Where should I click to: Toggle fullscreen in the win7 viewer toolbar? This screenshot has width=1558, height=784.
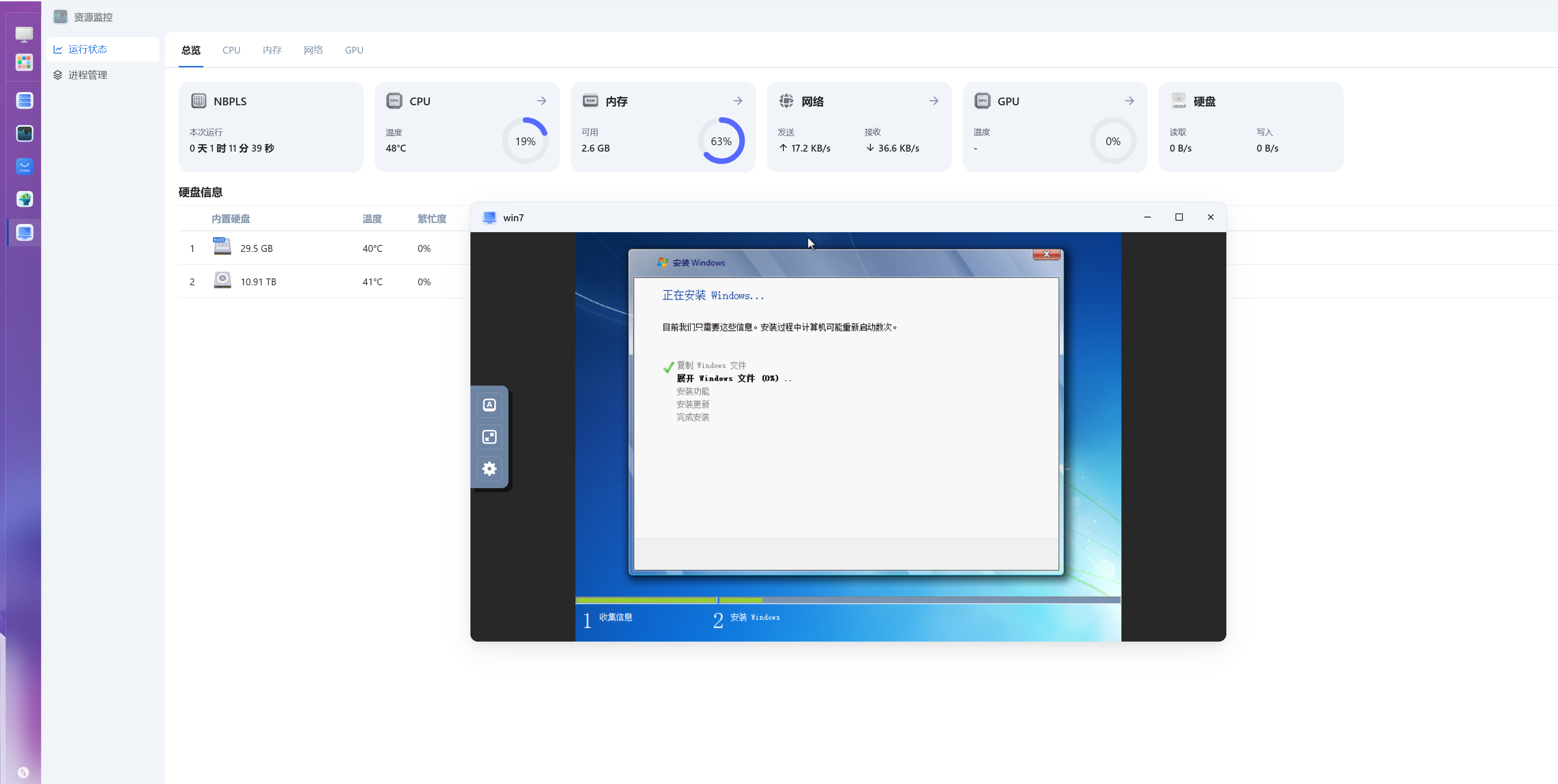(489, 436)
